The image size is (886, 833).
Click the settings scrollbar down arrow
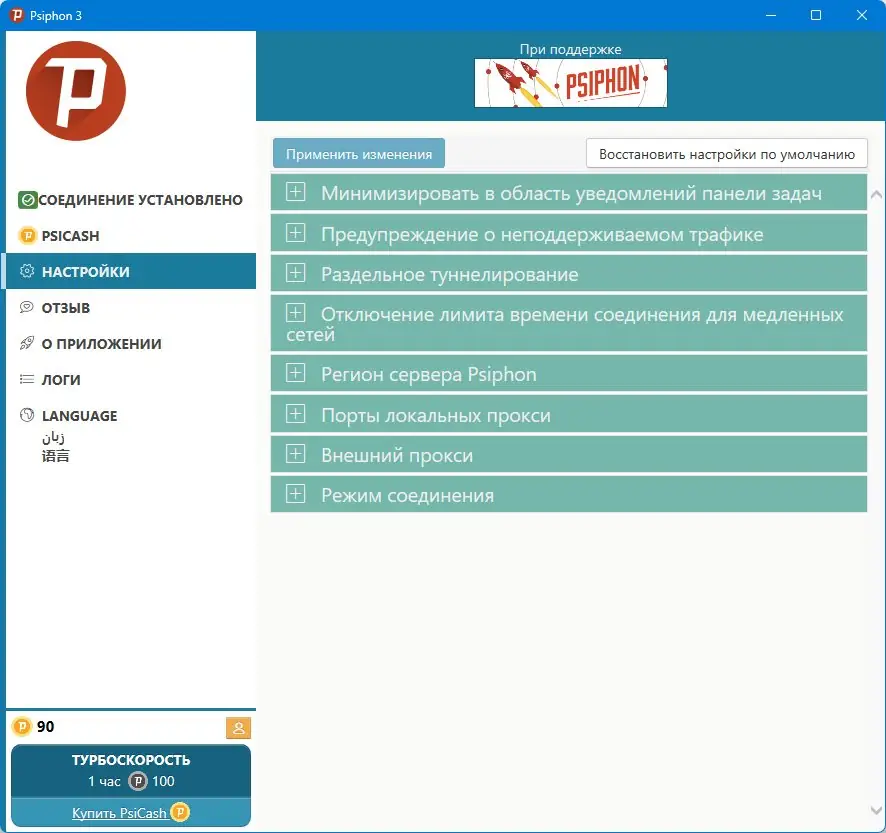[x=876, y=810]
